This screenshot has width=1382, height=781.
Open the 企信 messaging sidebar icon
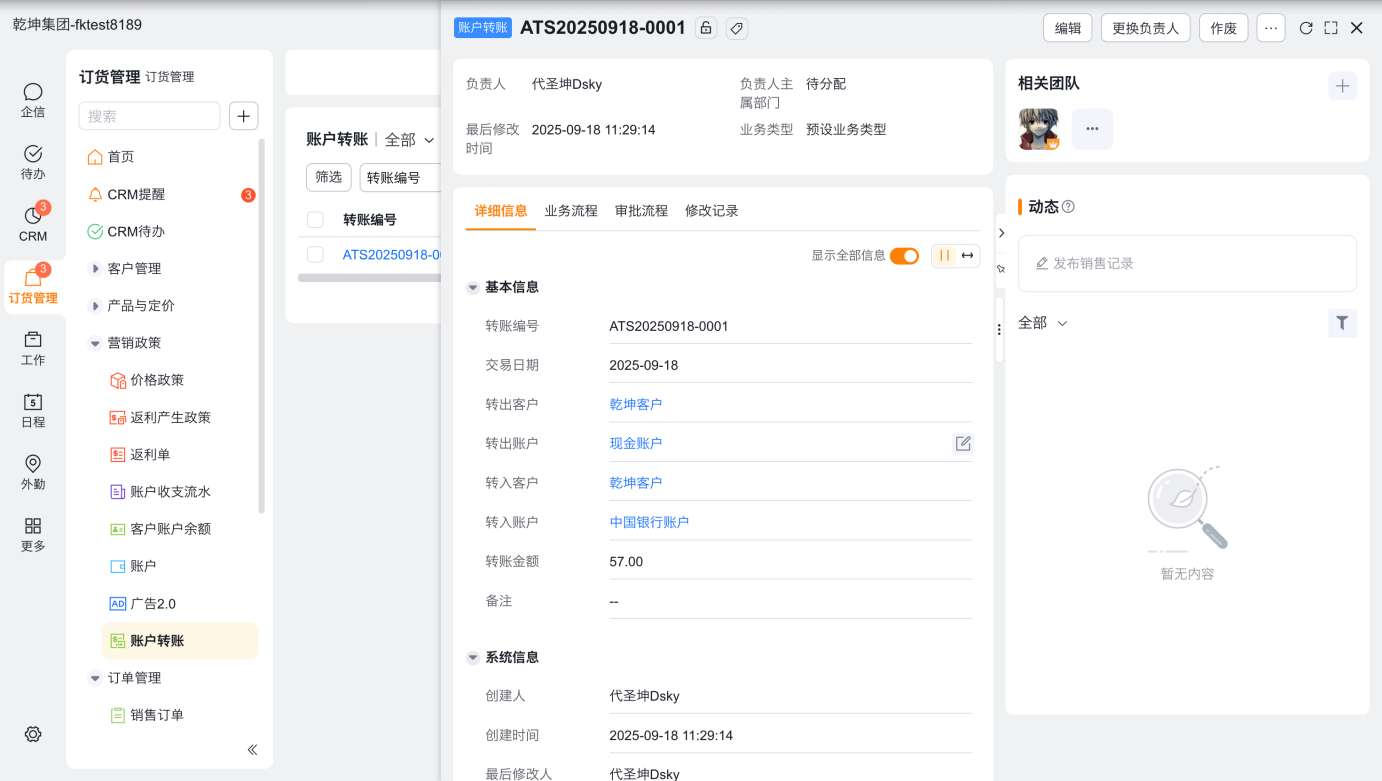(x=33, y=100)
